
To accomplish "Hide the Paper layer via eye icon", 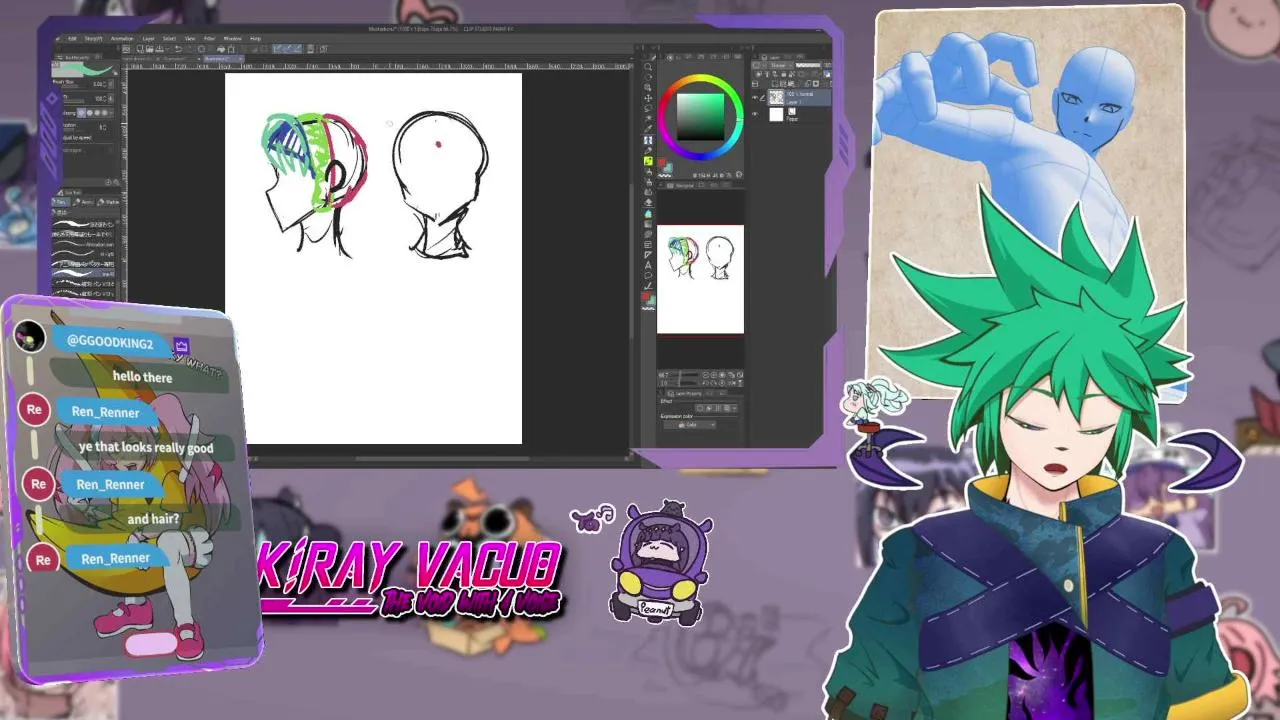I will click(x=755, y=114).
